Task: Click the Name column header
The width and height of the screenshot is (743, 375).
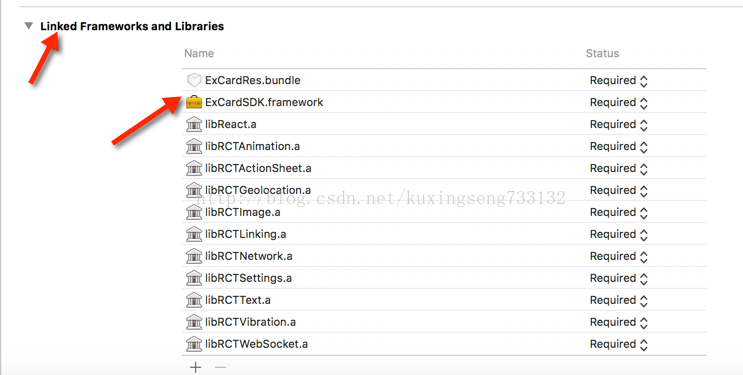Action: 199,53
